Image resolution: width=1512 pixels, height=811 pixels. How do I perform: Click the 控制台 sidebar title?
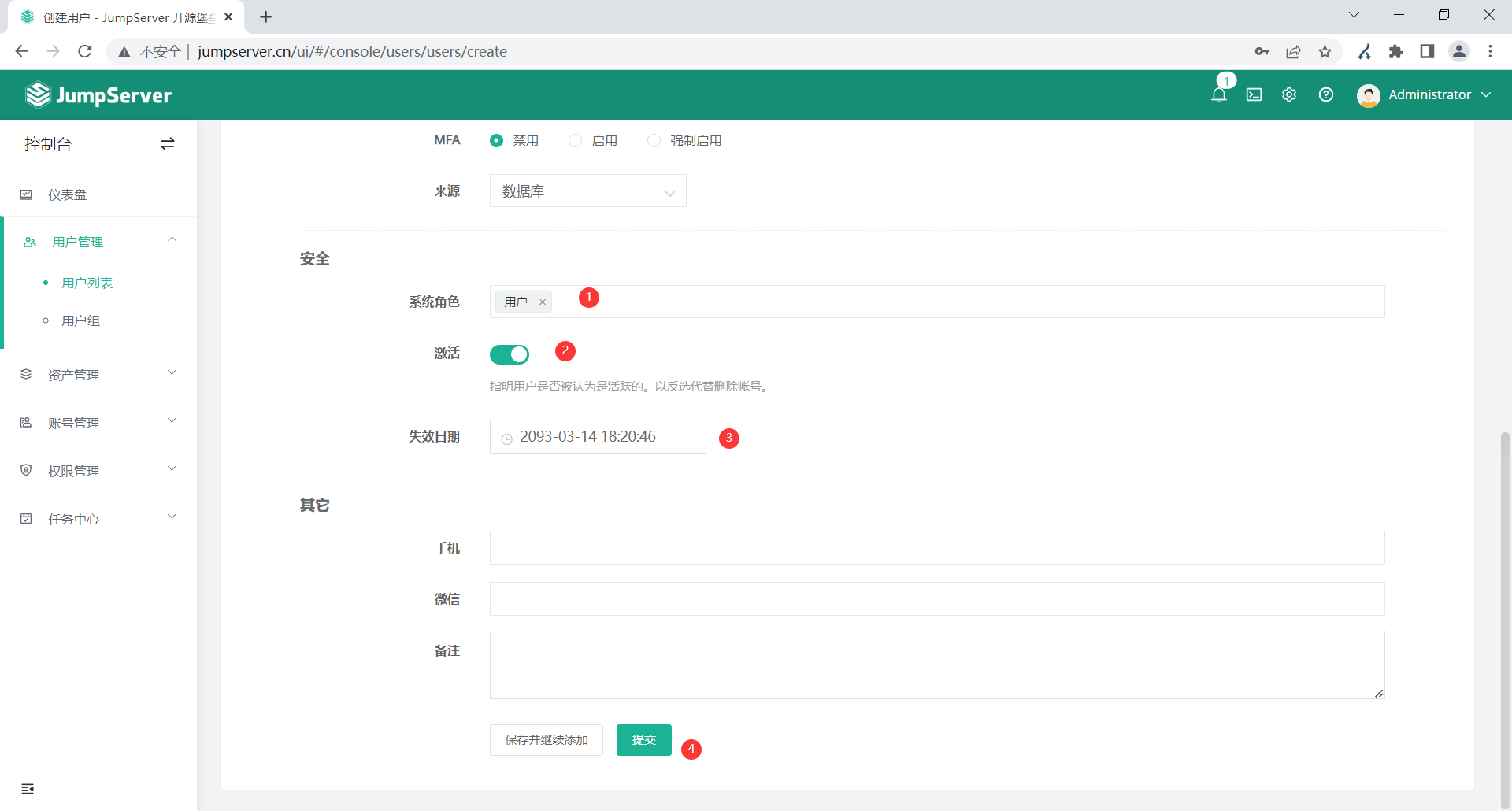[48, 144]
